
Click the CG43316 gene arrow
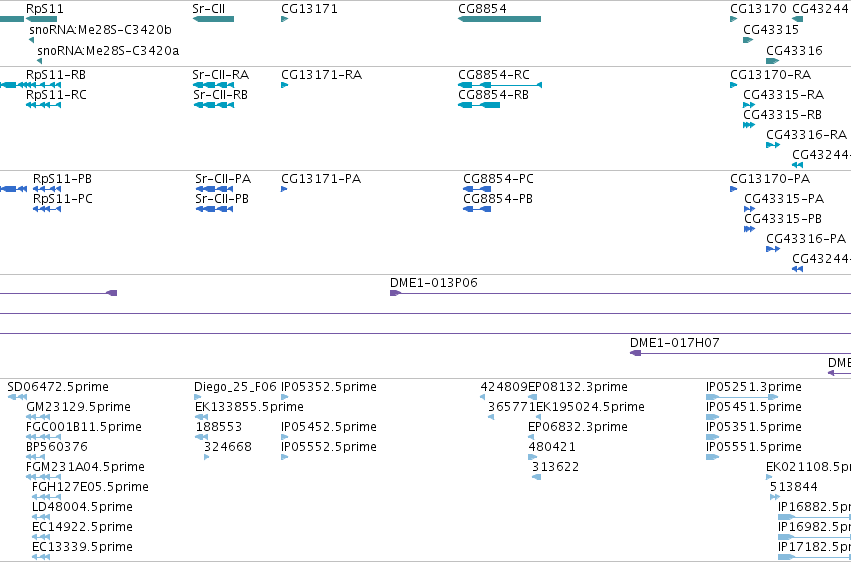[x=772, y=61]
